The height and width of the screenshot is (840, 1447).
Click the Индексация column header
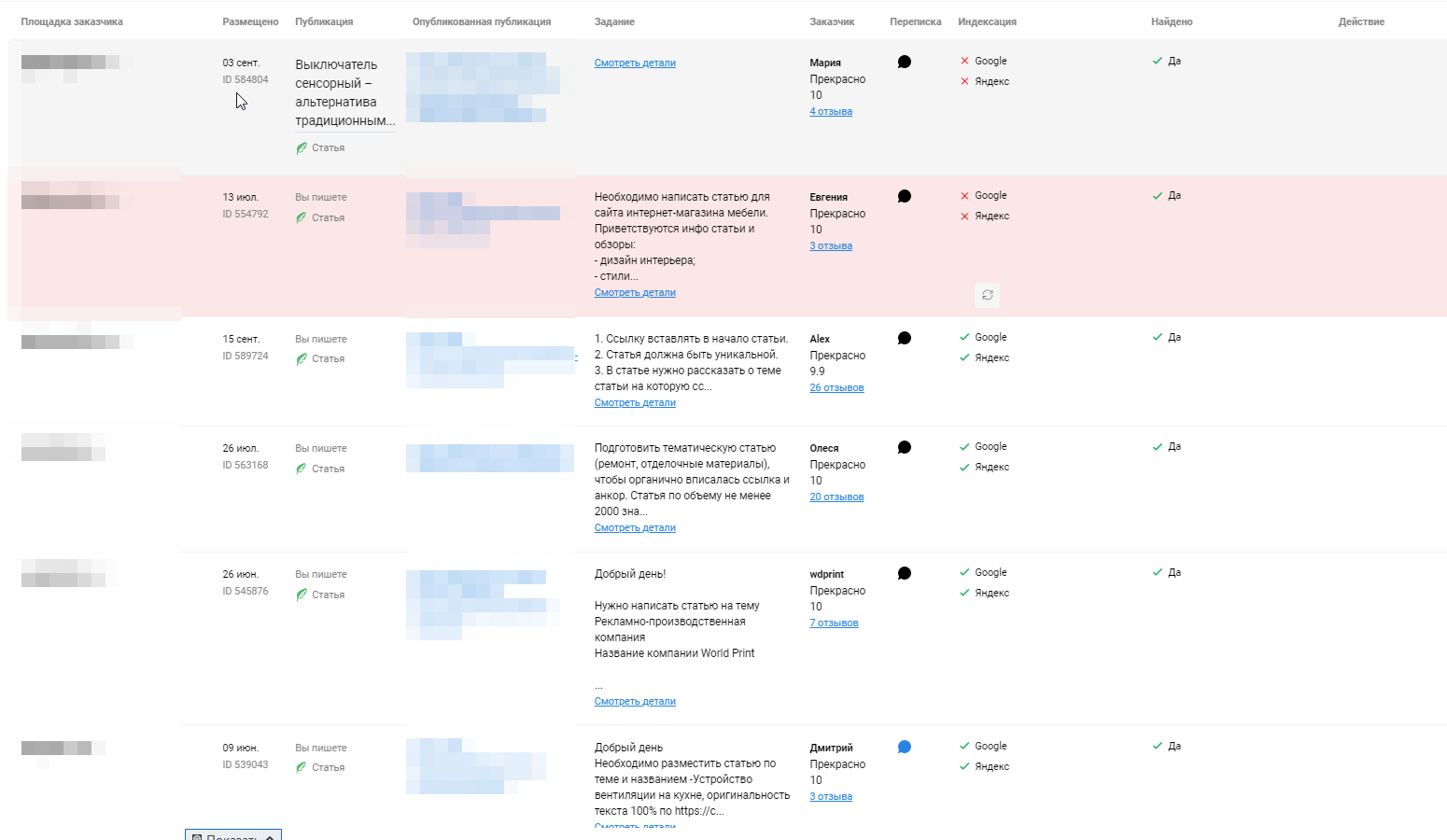pos(987,21)
